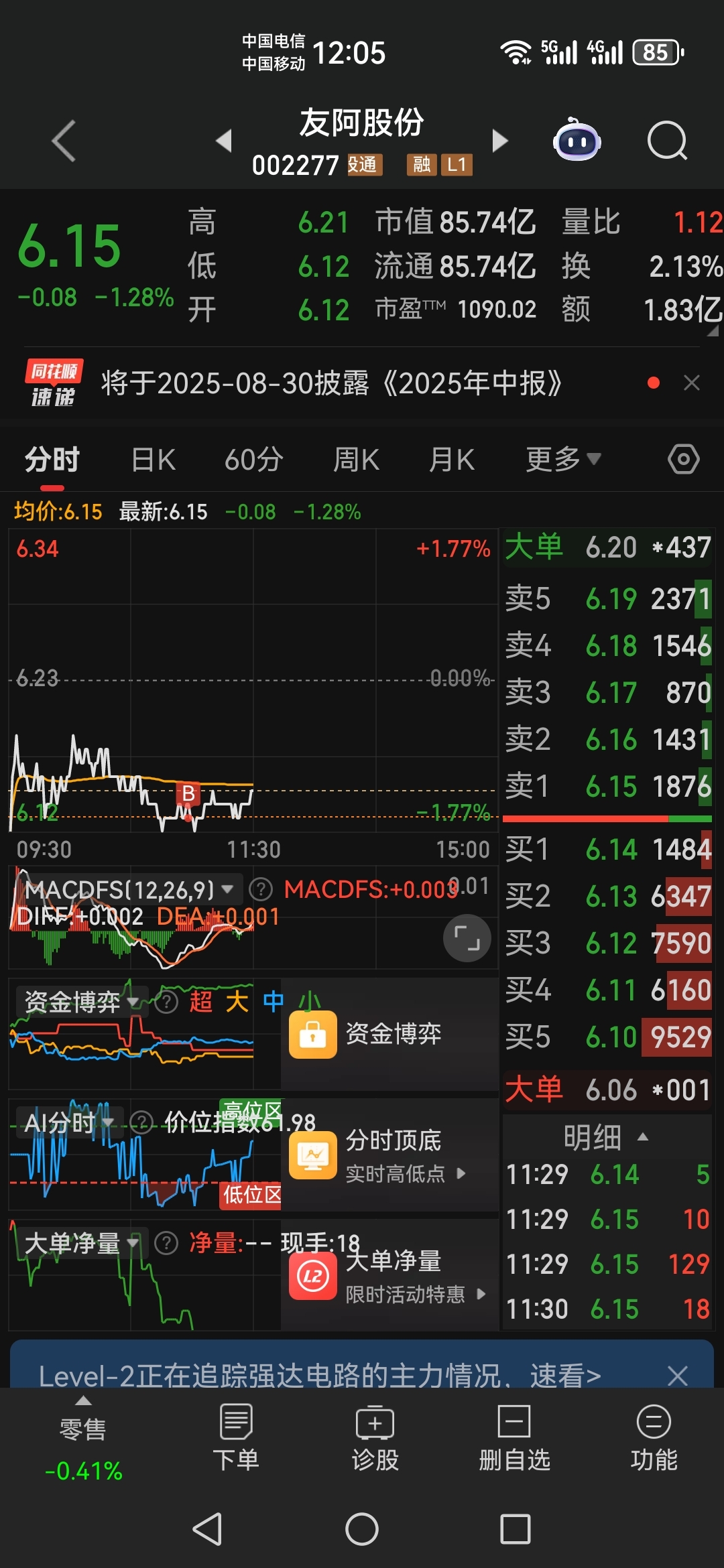Expand the 更多 chart period dropdown

(x=563, y=460)
